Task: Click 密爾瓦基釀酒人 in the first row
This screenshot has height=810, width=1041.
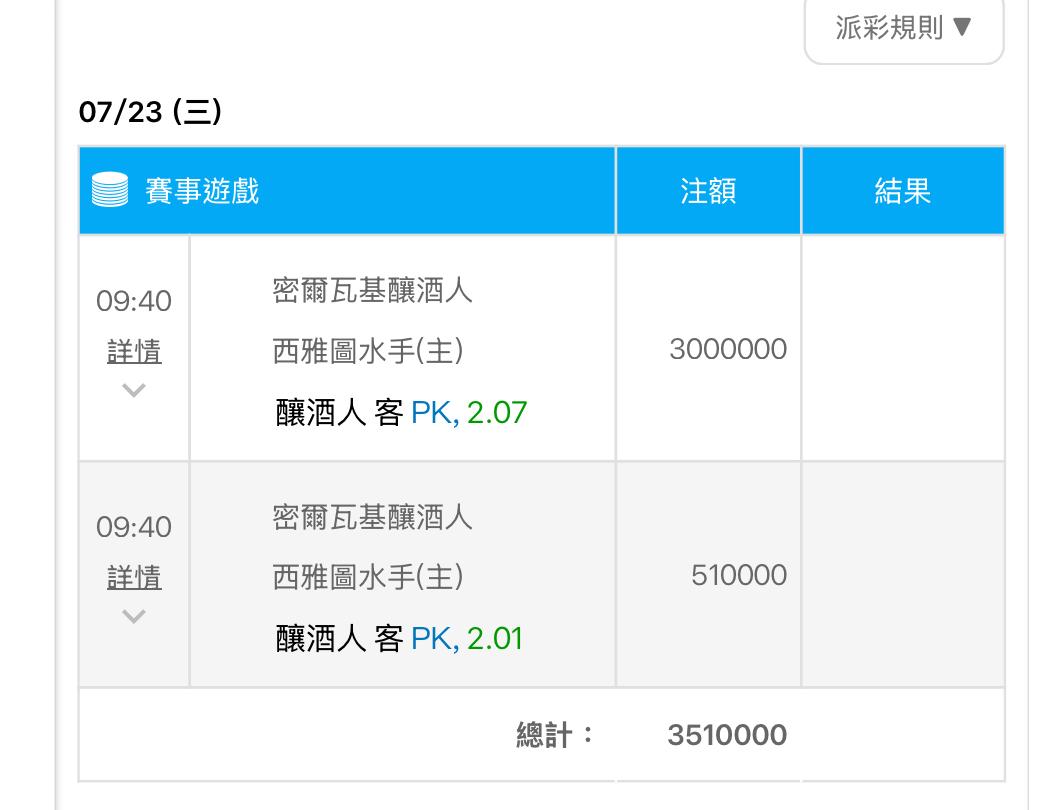Action: 372,291
